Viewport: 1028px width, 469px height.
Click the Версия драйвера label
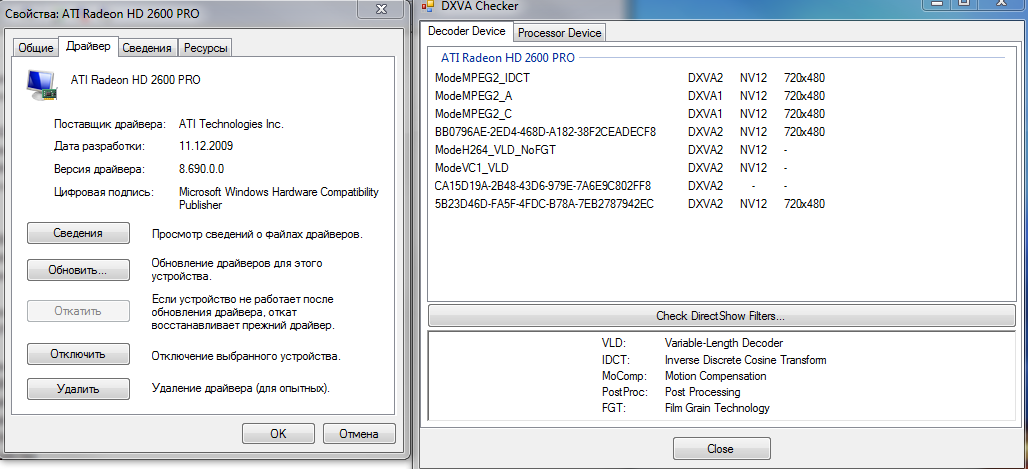tap(98, 169)
